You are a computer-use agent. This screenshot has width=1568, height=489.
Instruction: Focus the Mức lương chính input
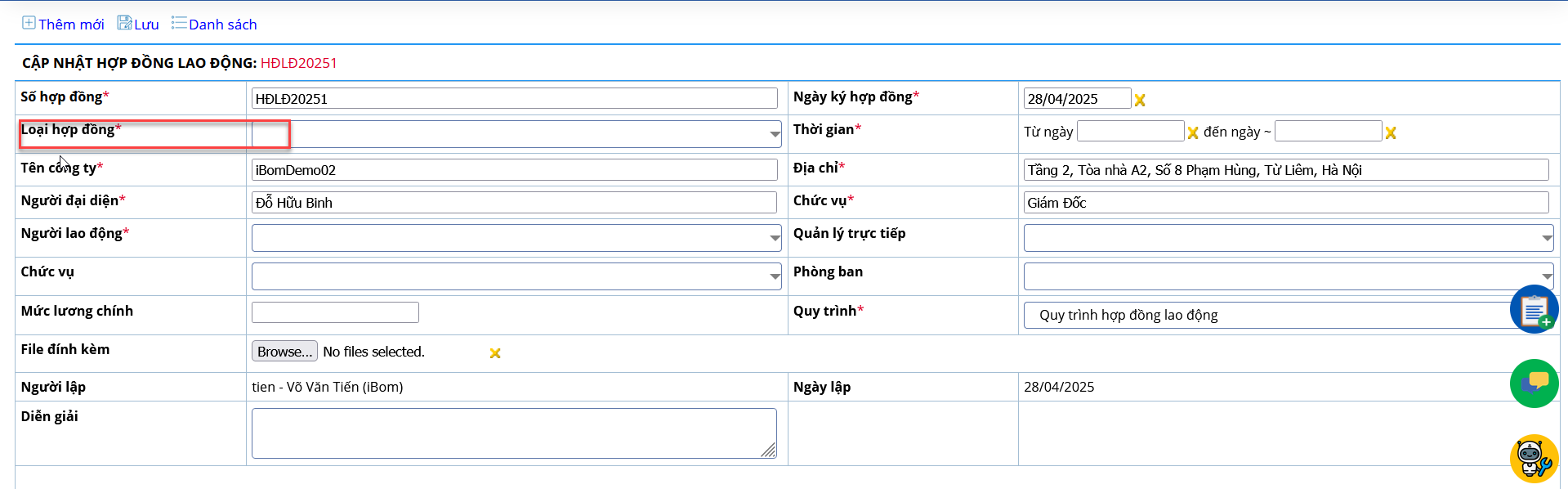(x=335, y=312)
